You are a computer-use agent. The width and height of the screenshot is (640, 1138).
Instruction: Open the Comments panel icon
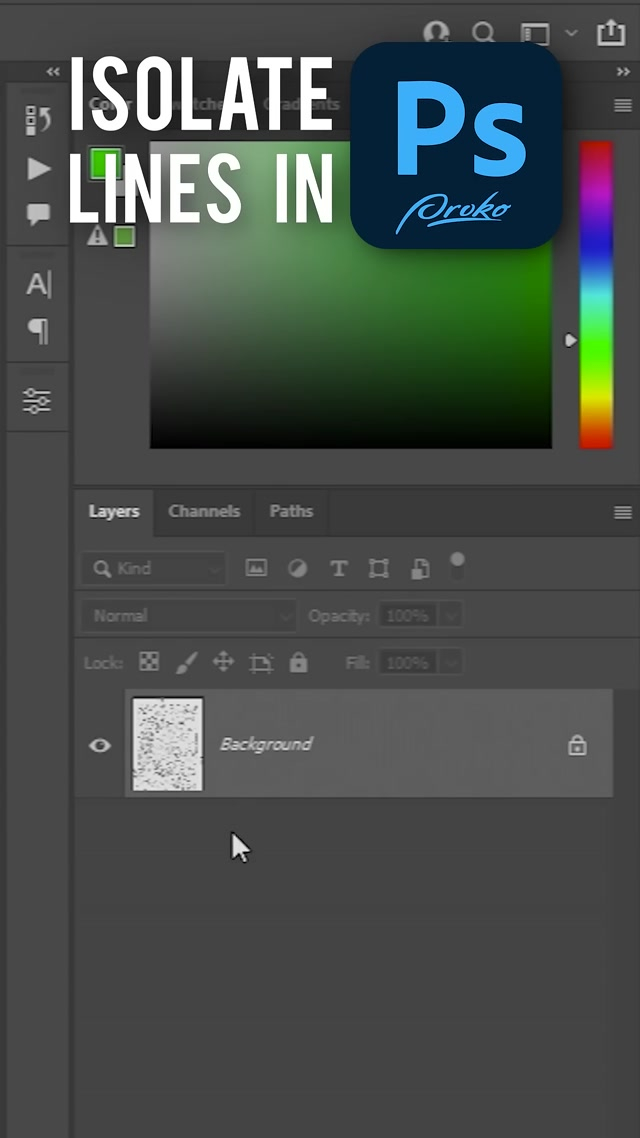click(38, 215)
